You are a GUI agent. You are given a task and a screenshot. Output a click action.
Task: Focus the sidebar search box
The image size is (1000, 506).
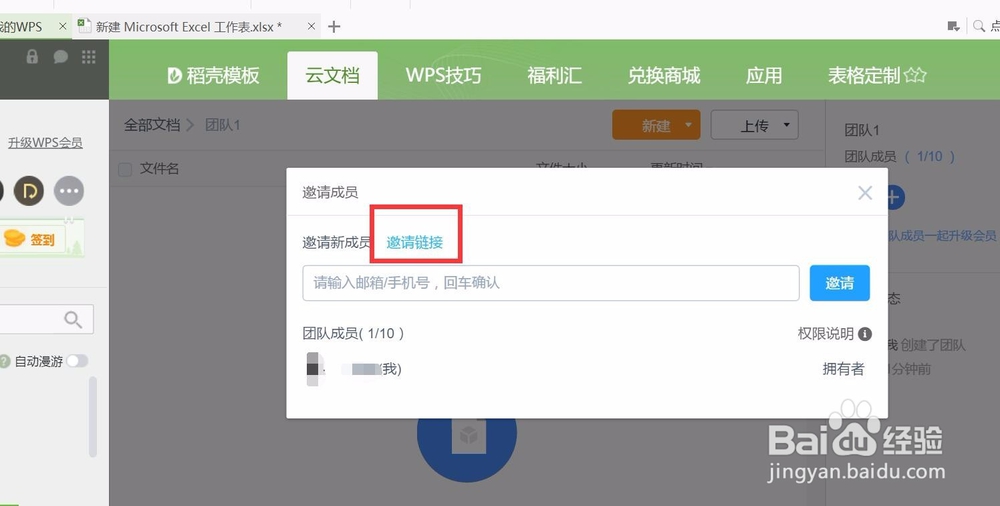[45, 319]
